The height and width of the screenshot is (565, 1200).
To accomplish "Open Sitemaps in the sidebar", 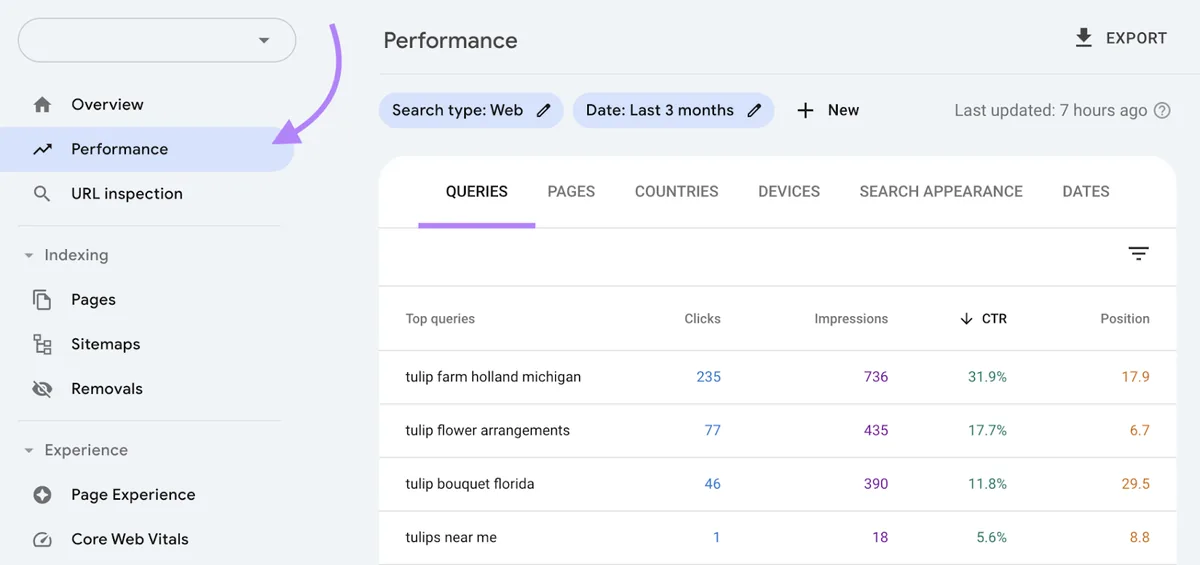I will (105, 344).
